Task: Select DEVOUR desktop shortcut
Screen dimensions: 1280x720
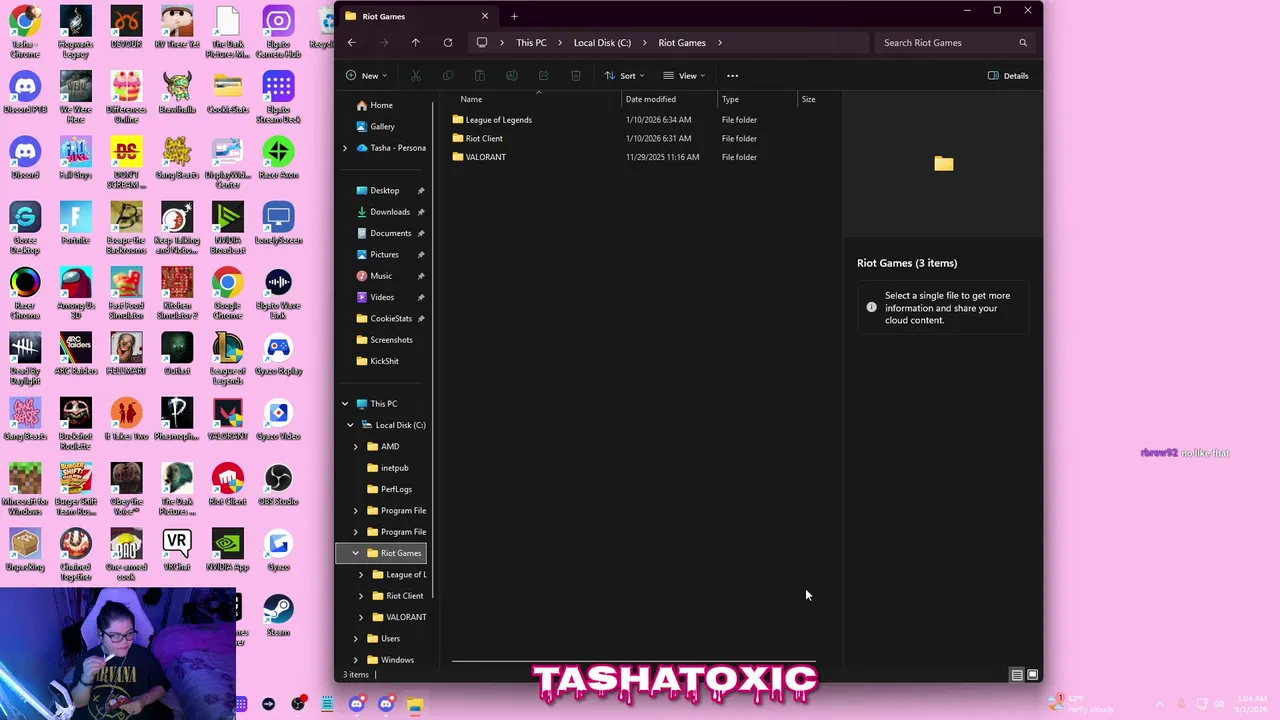Action: click(x=126, y=28)
